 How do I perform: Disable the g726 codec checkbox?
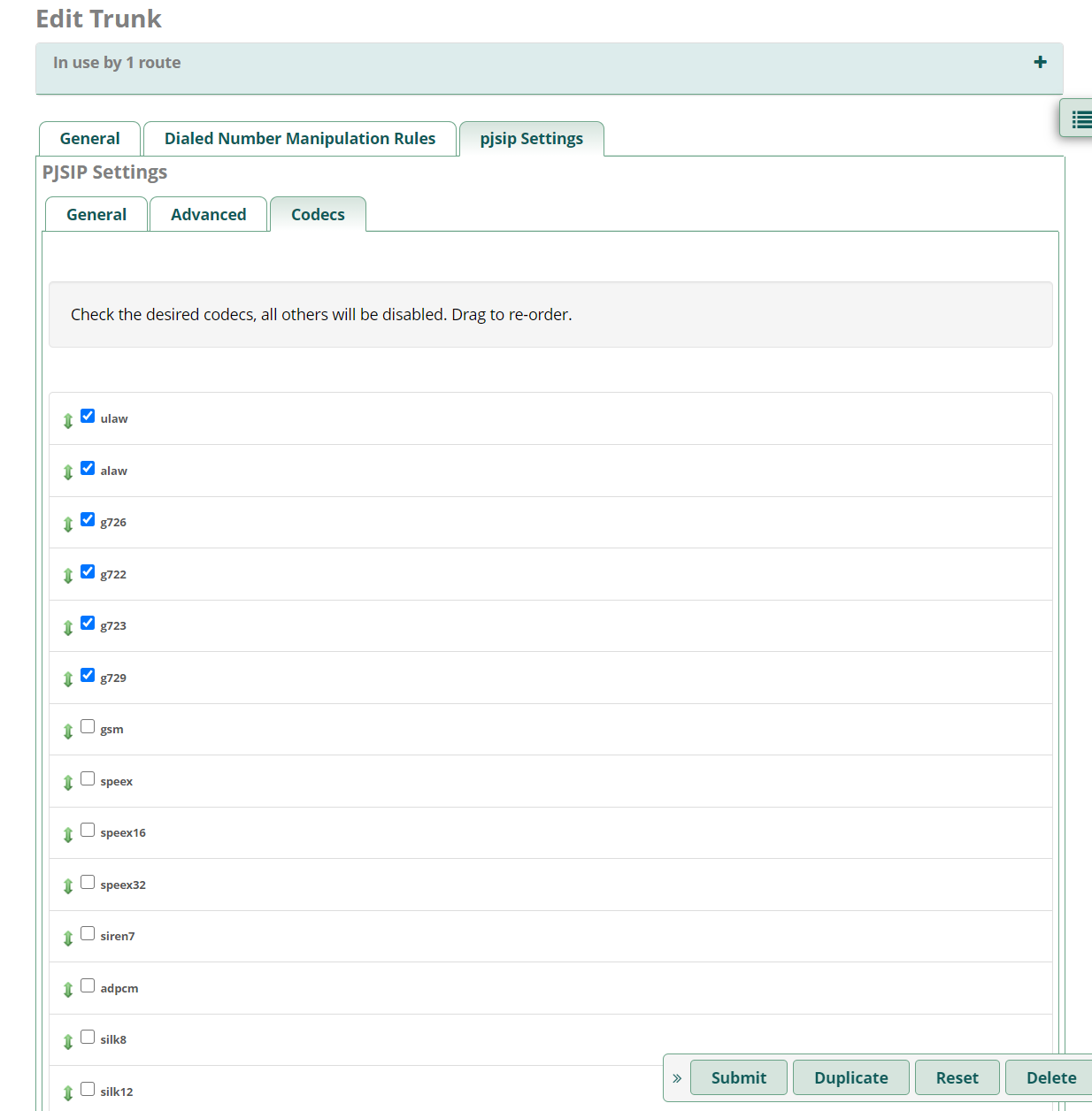[88, 519]
